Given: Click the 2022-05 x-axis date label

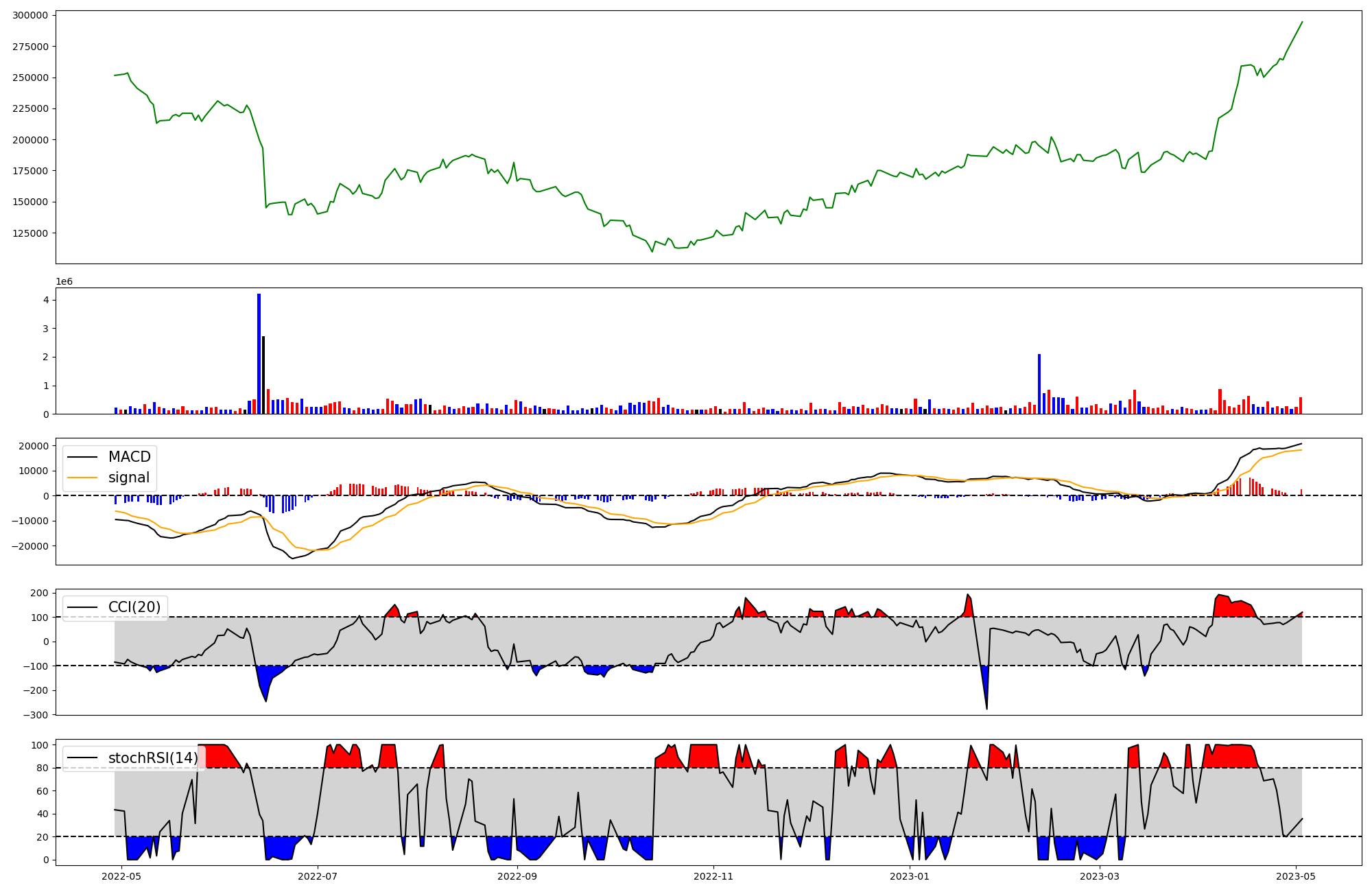Looking at the screenshot, I should 121,876.
